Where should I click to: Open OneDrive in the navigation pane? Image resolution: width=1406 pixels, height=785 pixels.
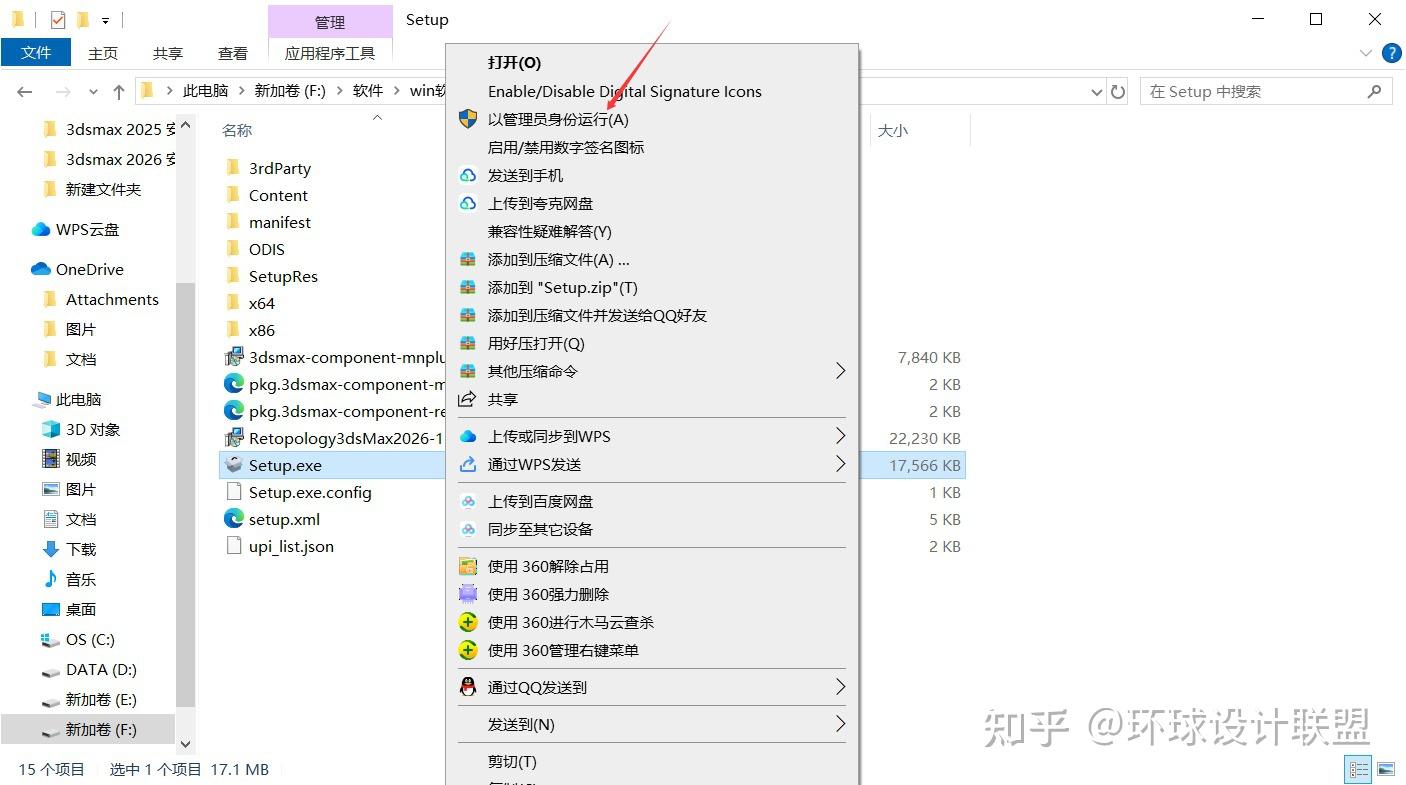coord(90,269)
